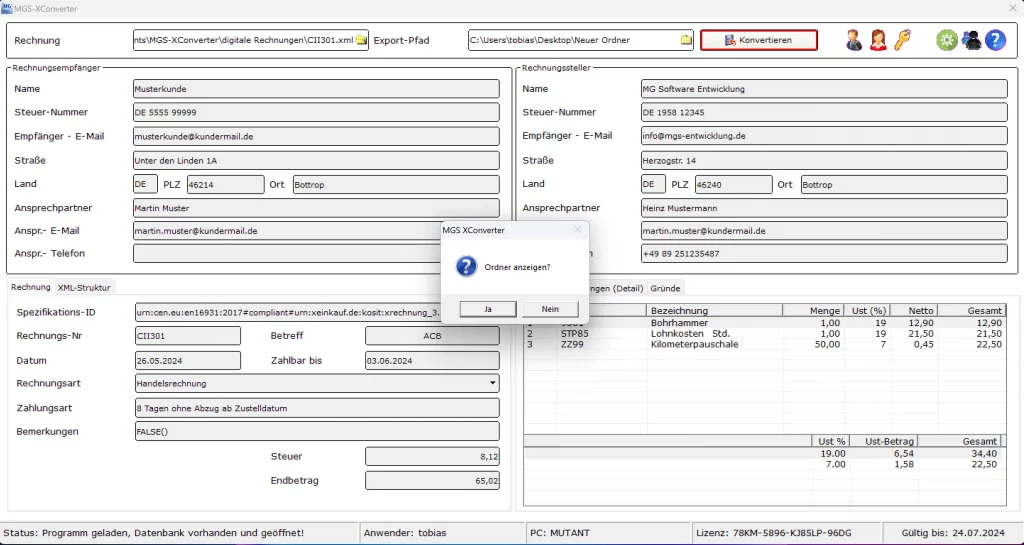Viewport: 1024px width, 545px height.
Task: Expand the Rechnungsart dropdown
Action: click(x=492, y=383)
